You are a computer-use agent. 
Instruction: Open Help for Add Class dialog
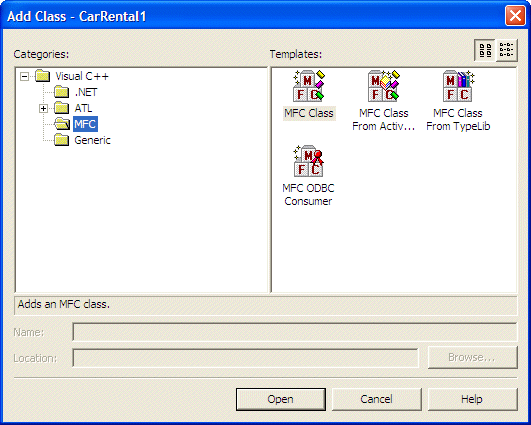pyautogui.click(x=472, y=399)
